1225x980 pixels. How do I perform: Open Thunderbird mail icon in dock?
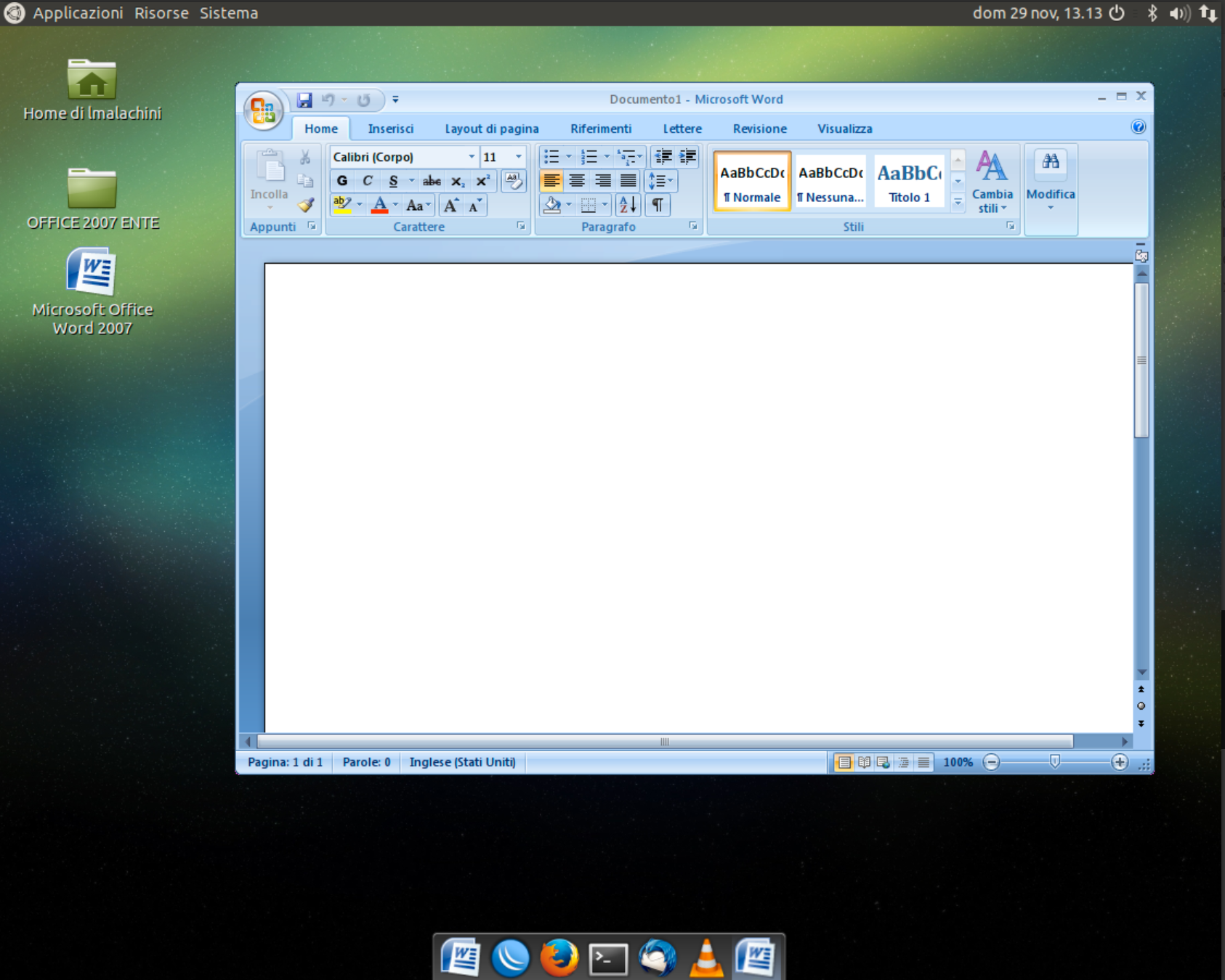(x=658, y=957)
